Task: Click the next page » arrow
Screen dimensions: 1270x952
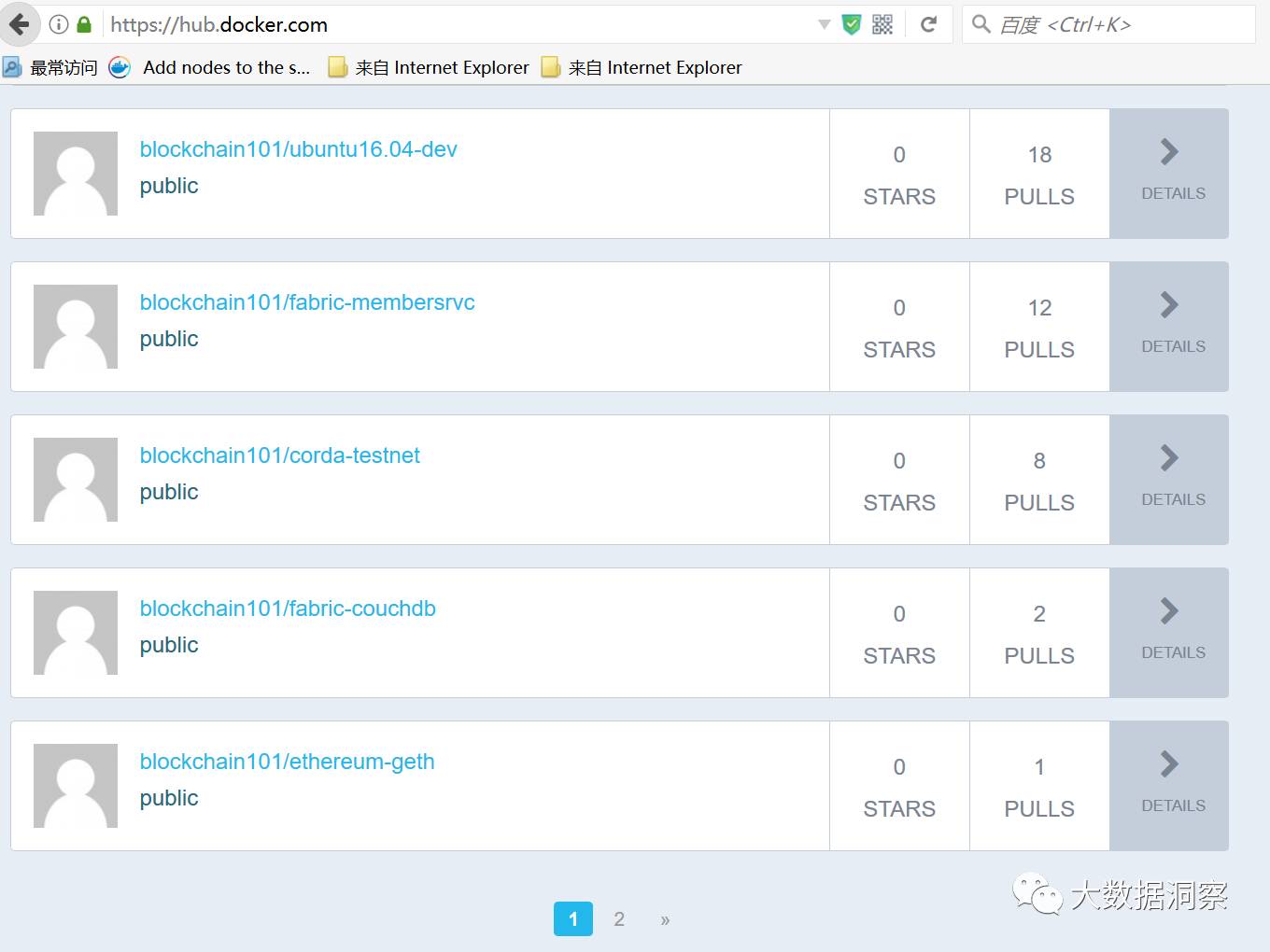Action: point(665,919)
